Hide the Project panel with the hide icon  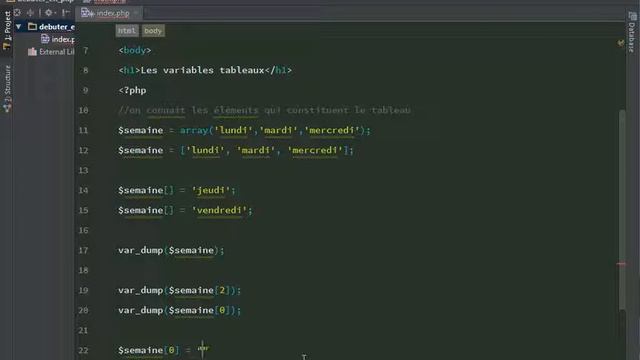(x=66, y=13)
